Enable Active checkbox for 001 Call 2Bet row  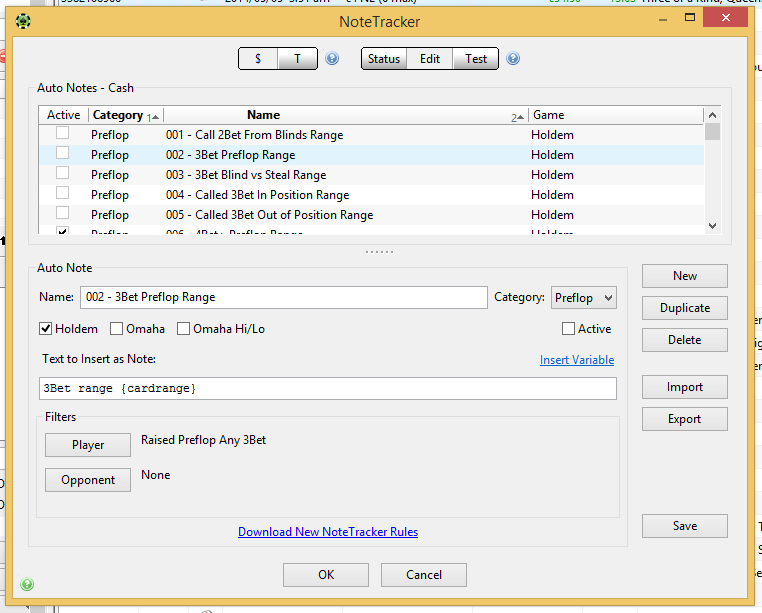tap(62, 133)
